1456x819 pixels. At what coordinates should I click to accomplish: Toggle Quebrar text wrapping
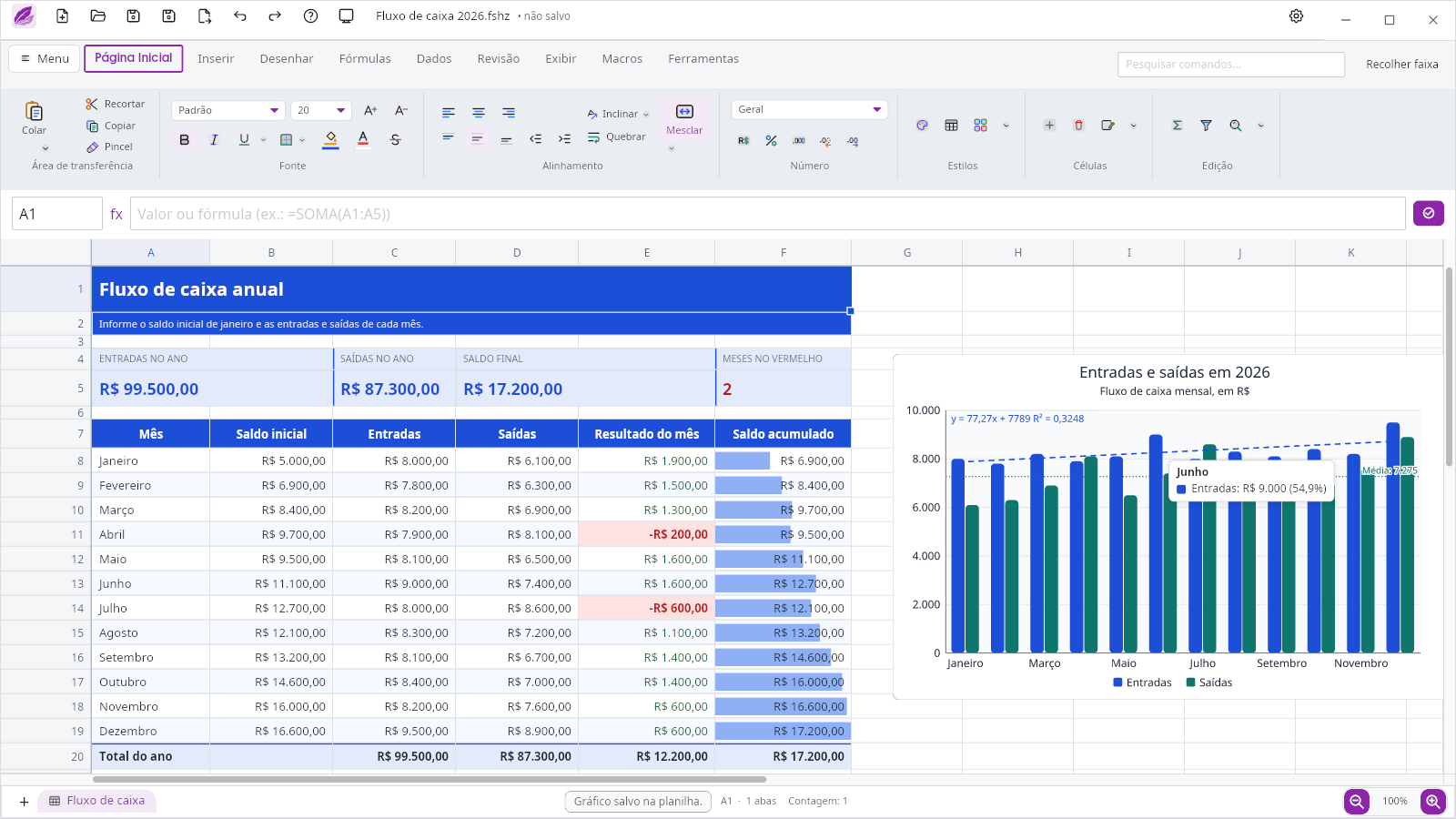tap(616, 137)
